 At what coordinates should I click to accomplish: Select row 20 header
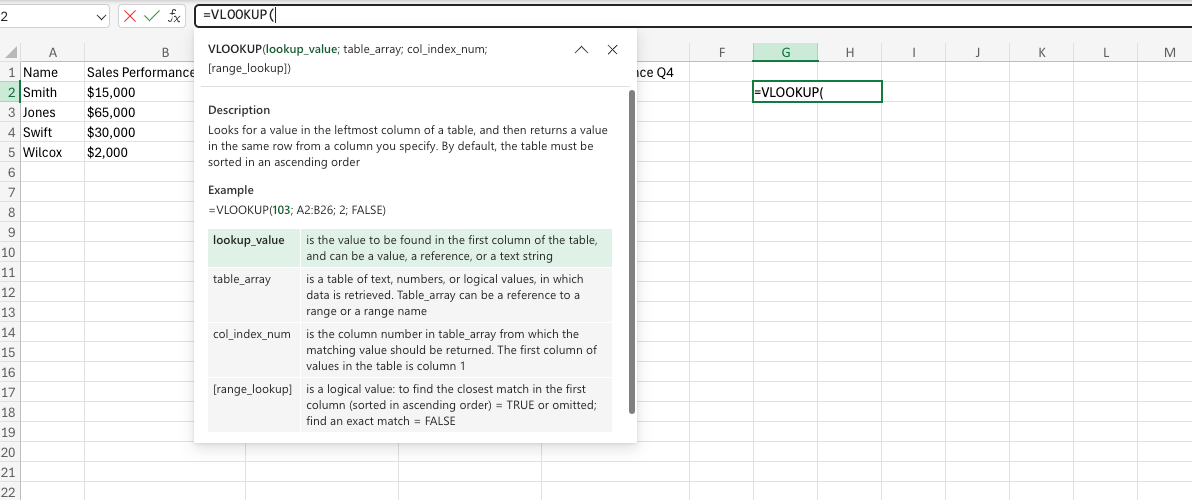pyautogui.click(x=11, y=452)
